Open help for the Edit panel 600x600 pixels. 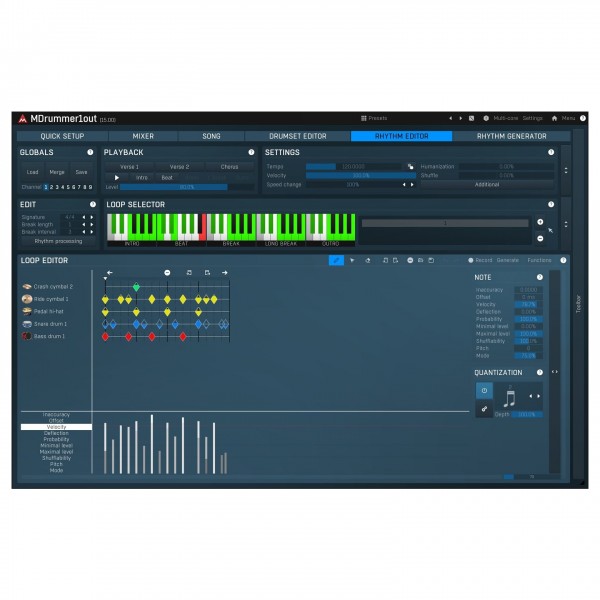point(93,204)
